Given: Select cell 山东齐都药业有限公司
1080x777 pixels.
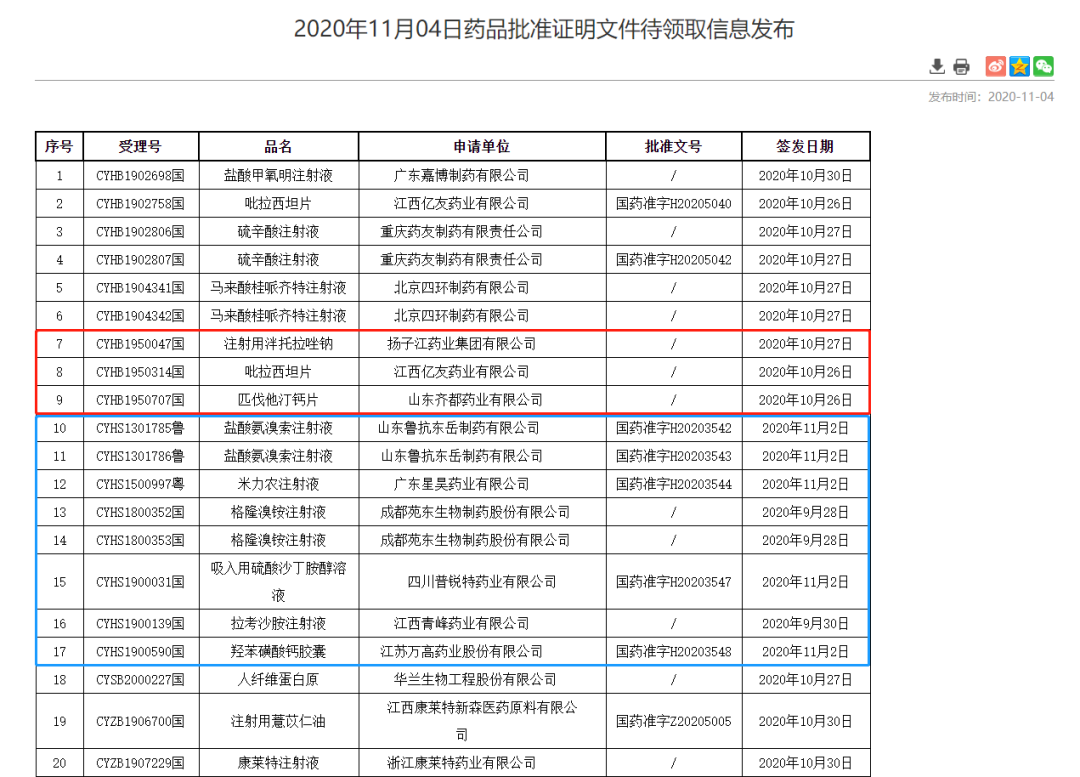Looking at the screenshot, I should [481, 400].
